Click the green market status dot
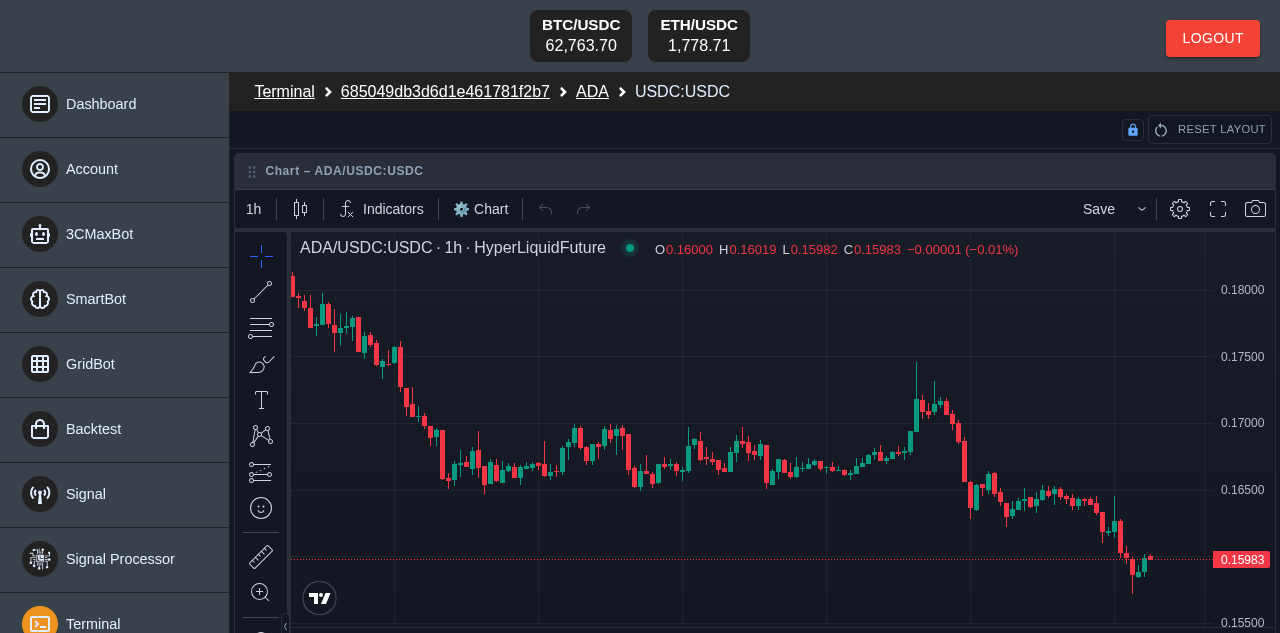The width and height of the screenshot is (1280, 633). (629, 248)
